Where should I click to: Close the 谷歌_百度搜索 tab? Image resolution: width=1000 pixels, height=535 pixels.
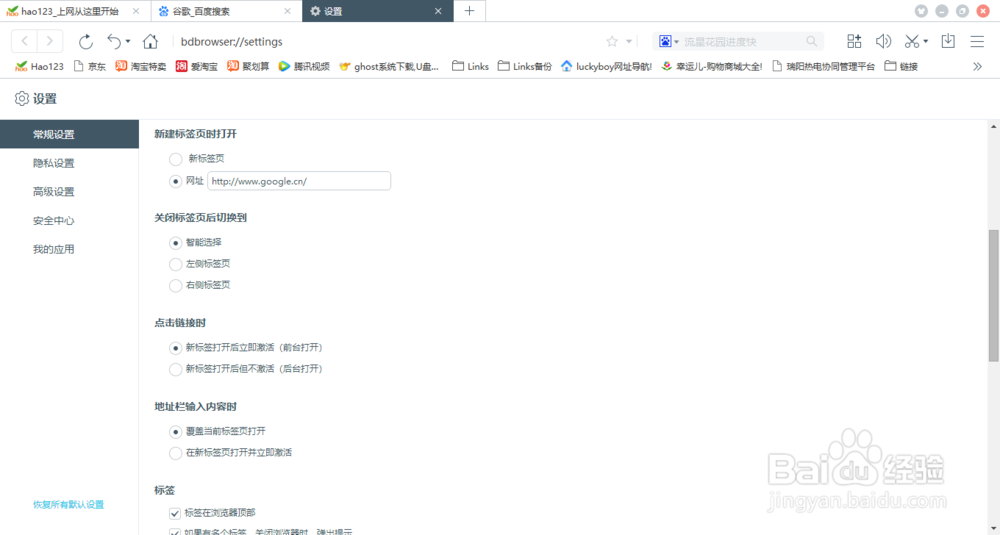(288, 11)
